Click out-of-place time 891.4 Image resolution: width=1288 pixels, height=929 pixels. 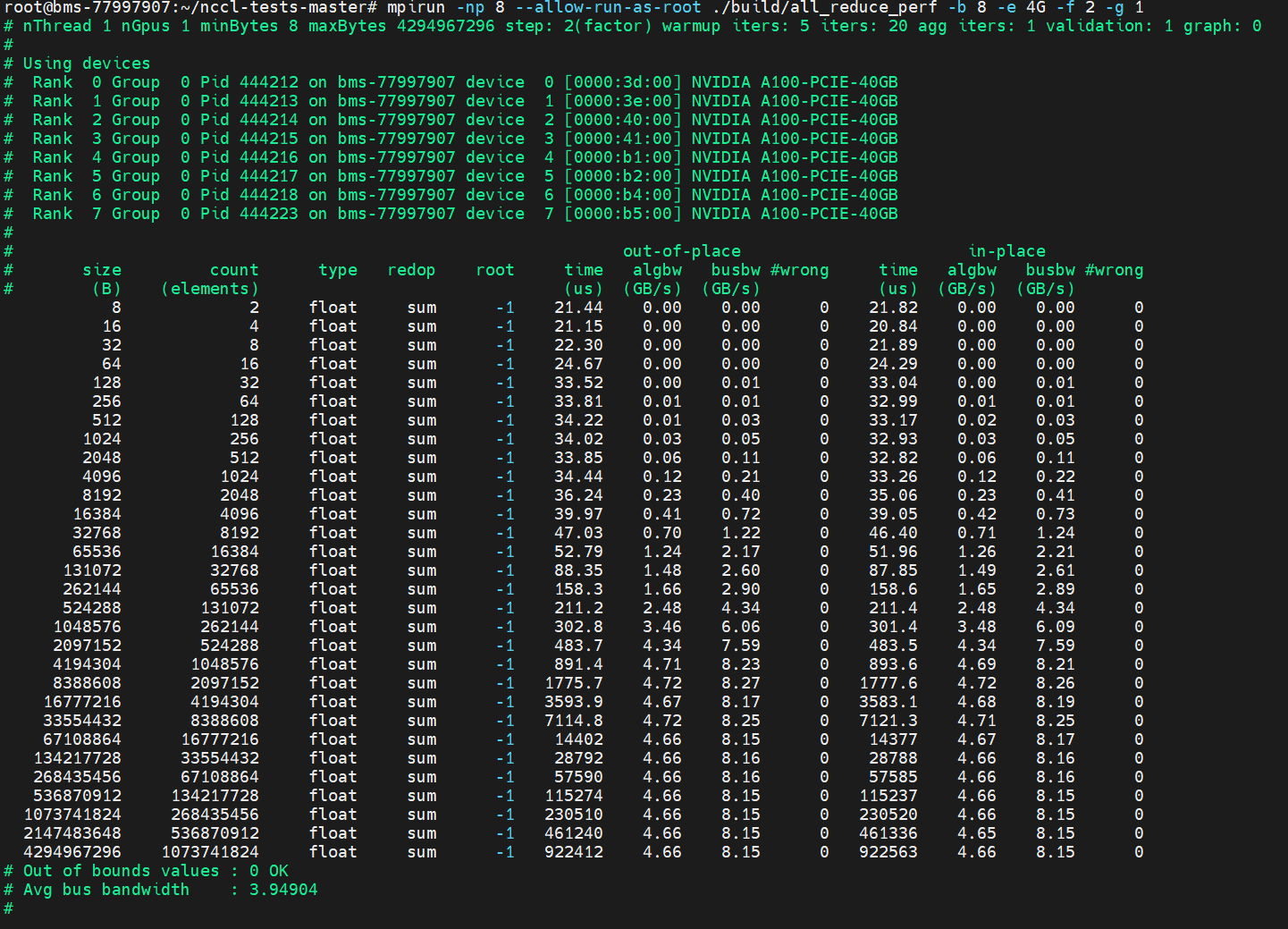tap(578, 664)
